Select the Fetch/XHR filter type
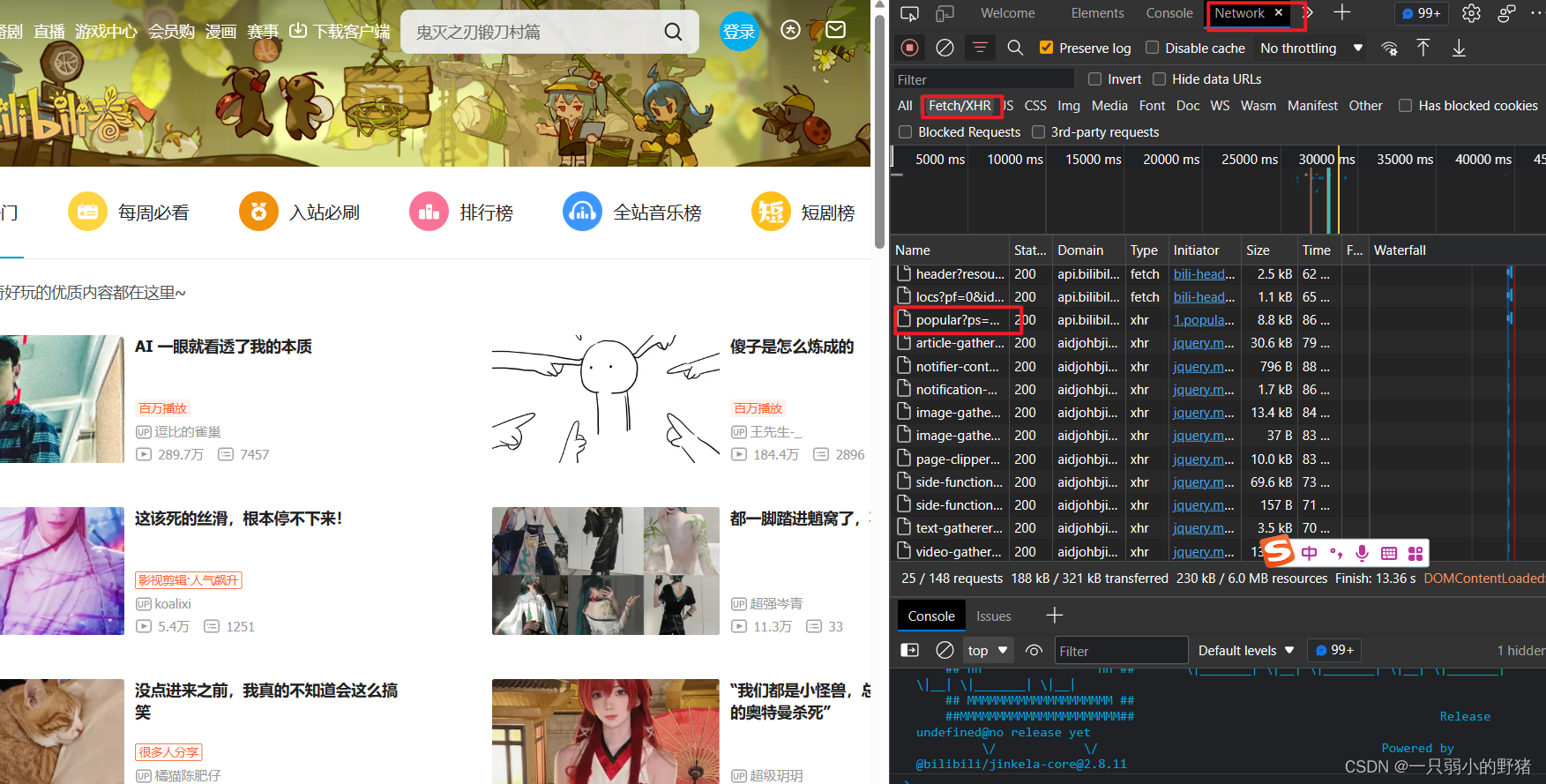This screenshot has height=784, width=1546. point(960,106)
